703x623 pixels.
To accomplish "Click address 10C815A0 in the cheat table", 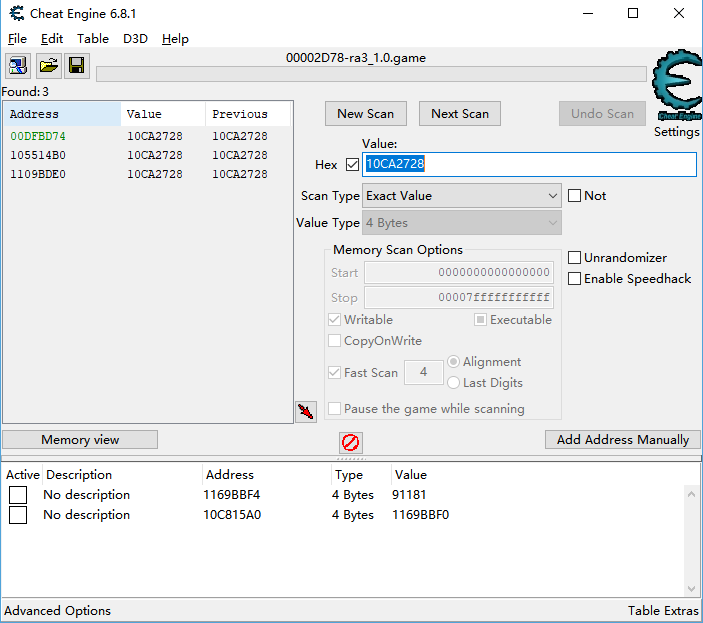I will point(232,515).
